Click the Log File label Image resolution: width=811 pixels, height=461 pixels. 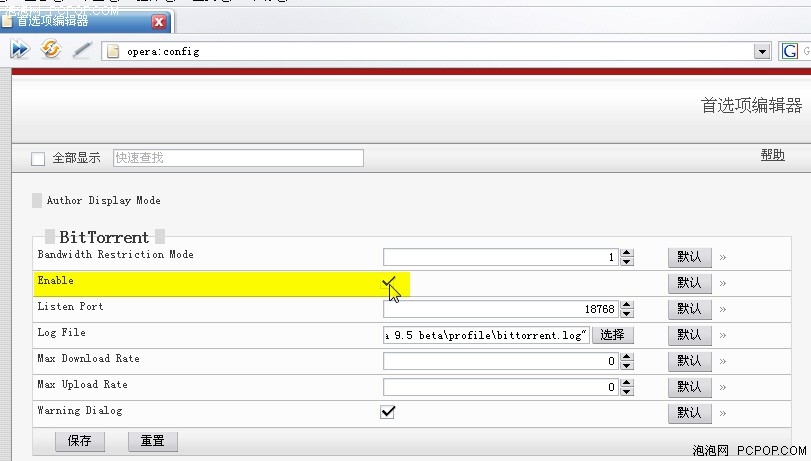[62, 332]
